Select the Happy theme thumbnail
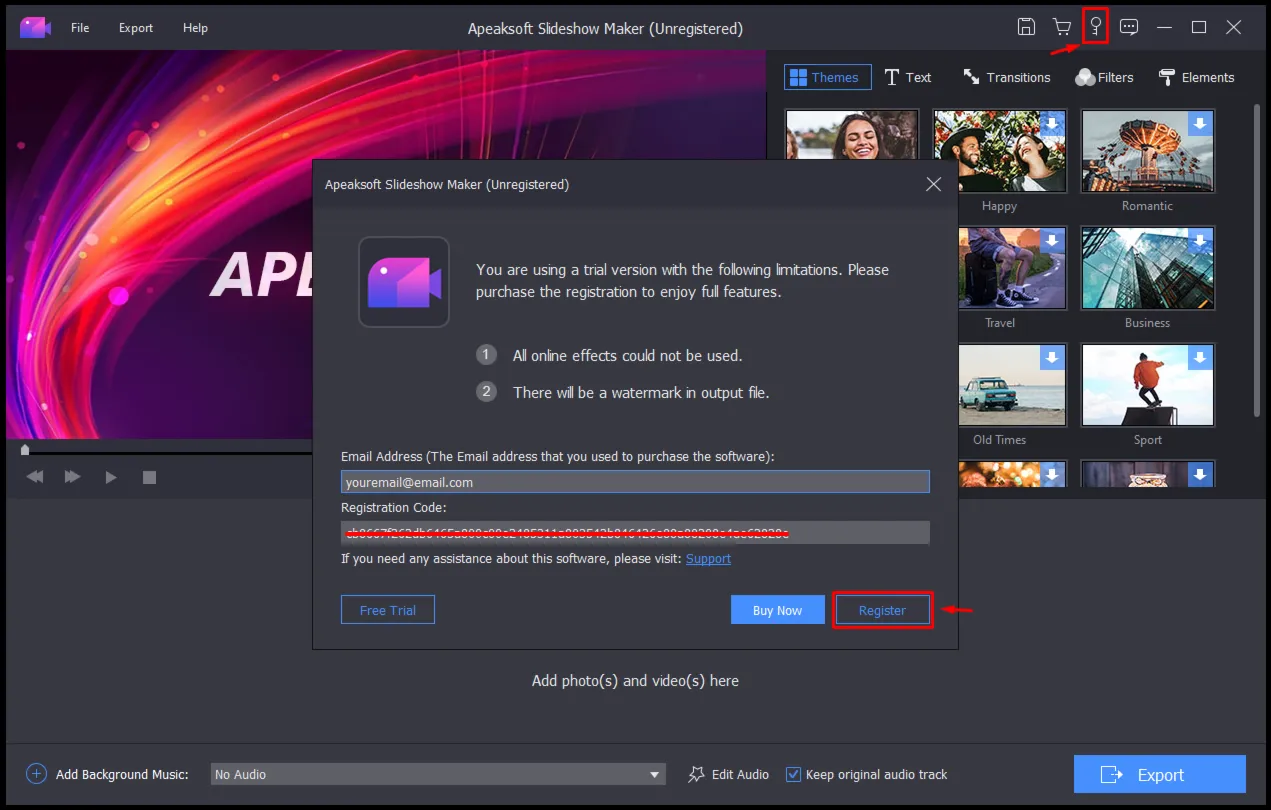 [x=999, y=152]
